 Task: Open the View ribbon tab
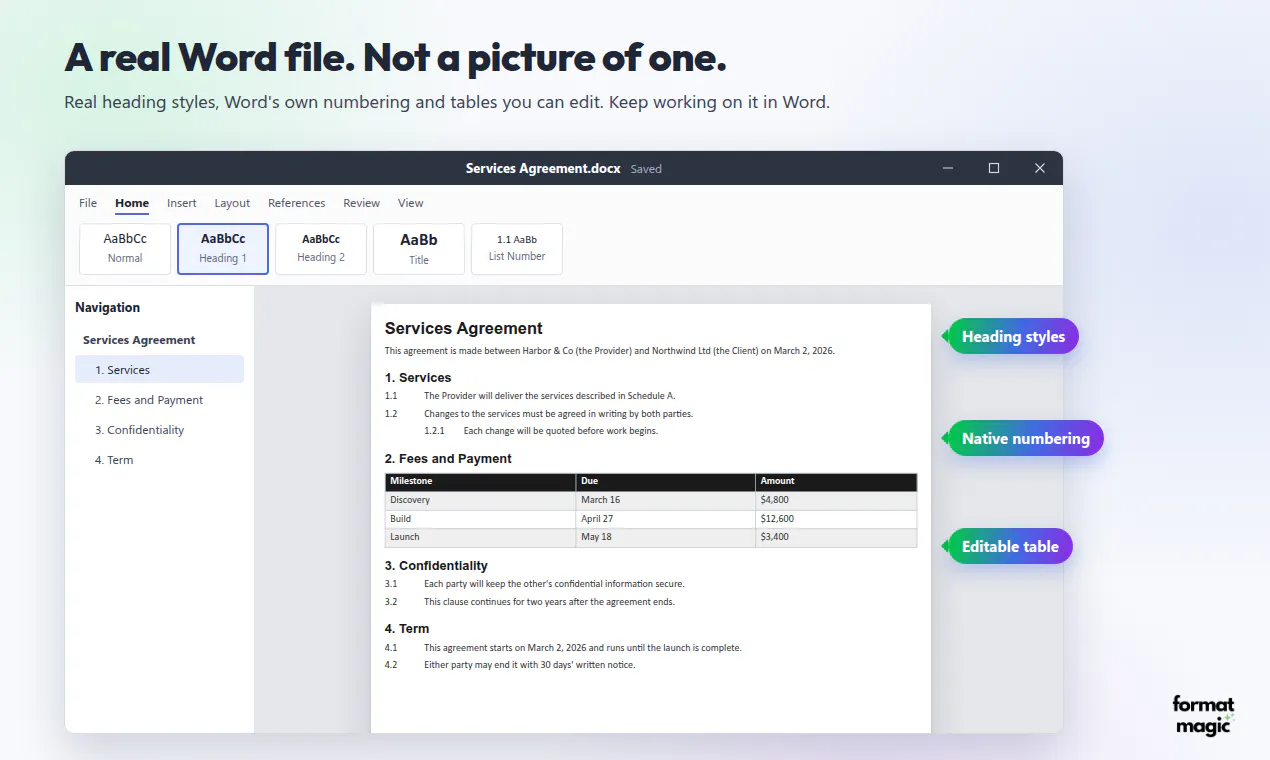pyautogui.click(x=411, y=203)
